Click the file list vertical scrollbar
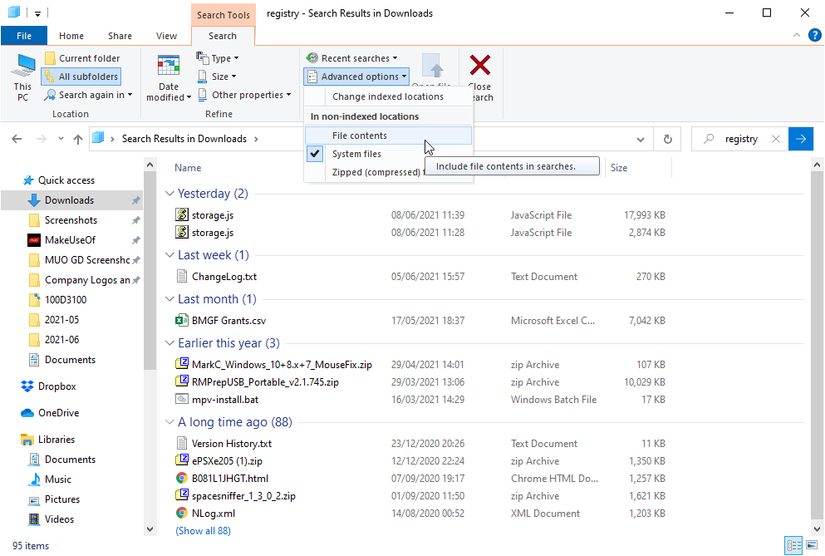Screen dimensions: 825x556 pos(817,347)
